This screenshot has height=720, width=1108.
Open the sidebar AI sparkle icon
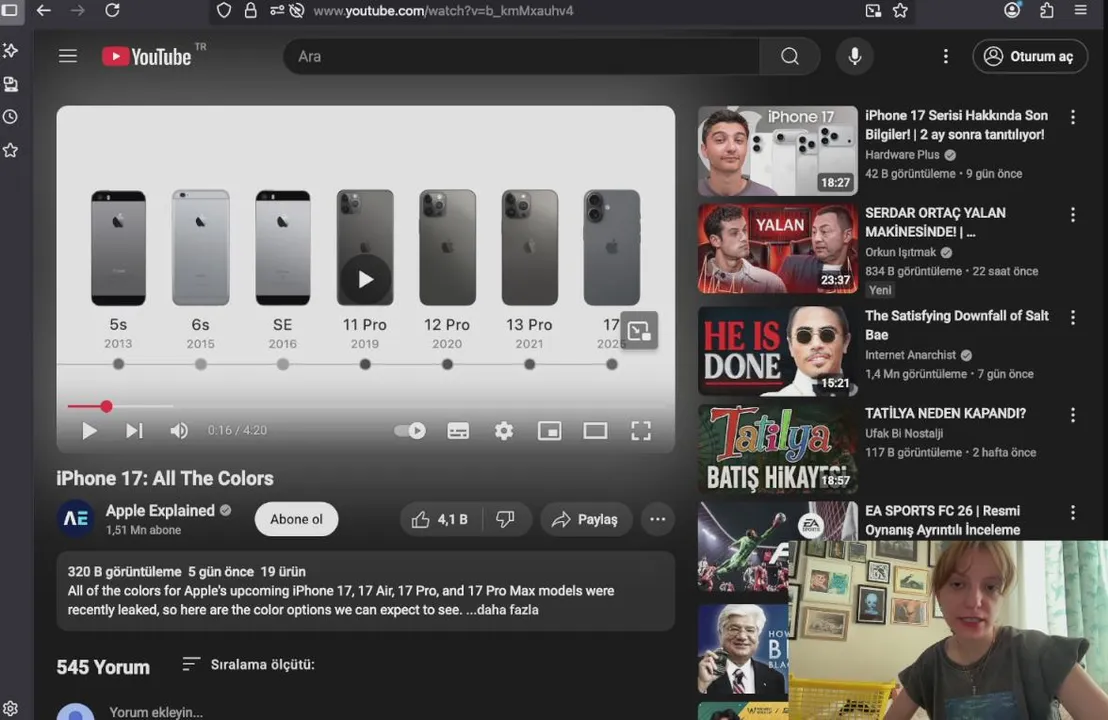pyautogui.click(x=11, y=50)
